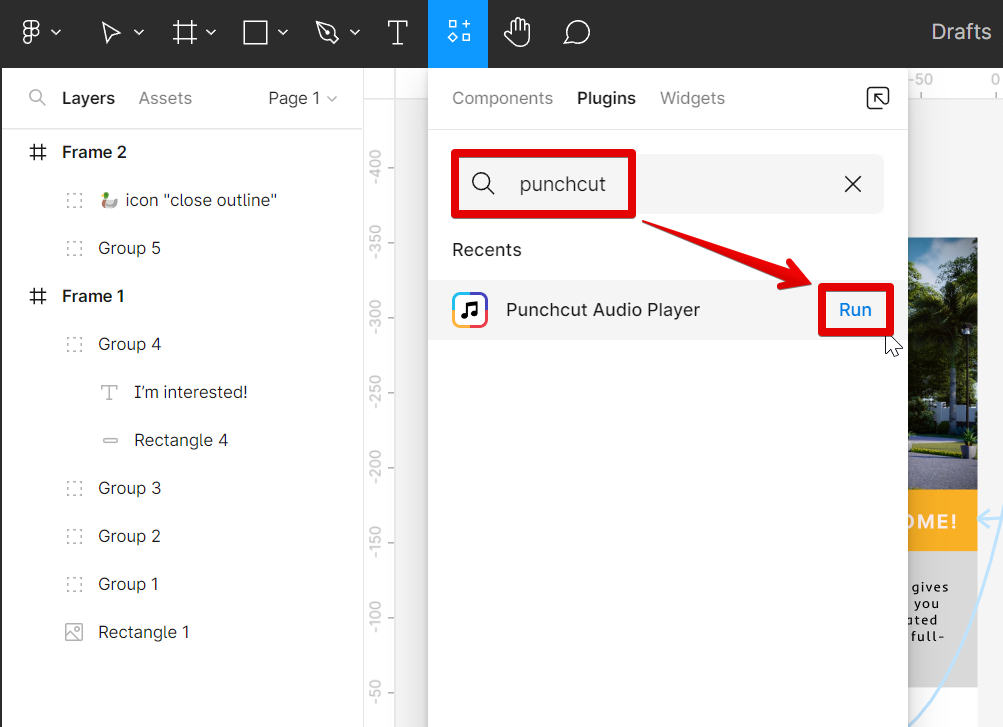
Task: Select the Text tool
Action: click(397, 33)
